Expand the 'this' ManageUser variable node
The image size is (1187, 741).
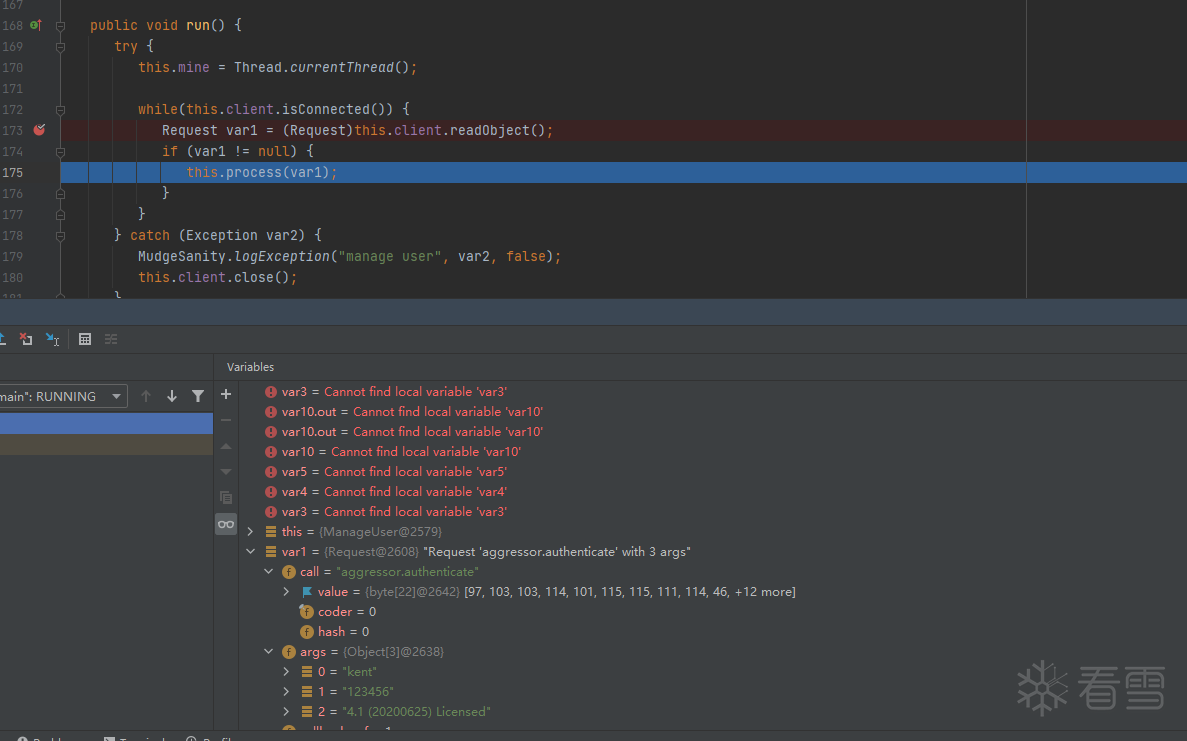click(250, 532)
